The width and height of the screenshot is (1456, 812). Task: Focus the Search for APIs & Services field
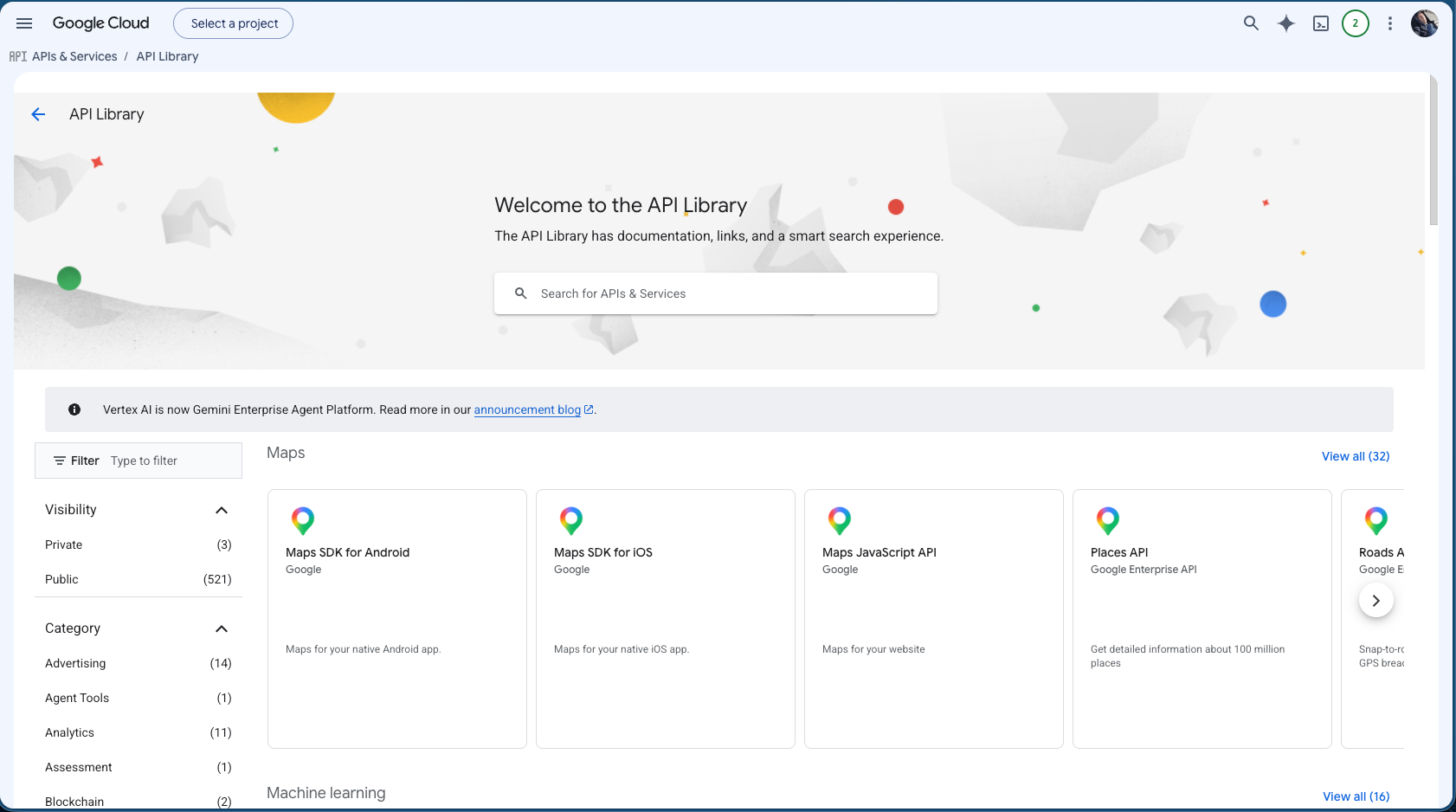click(x=716, y=293)
